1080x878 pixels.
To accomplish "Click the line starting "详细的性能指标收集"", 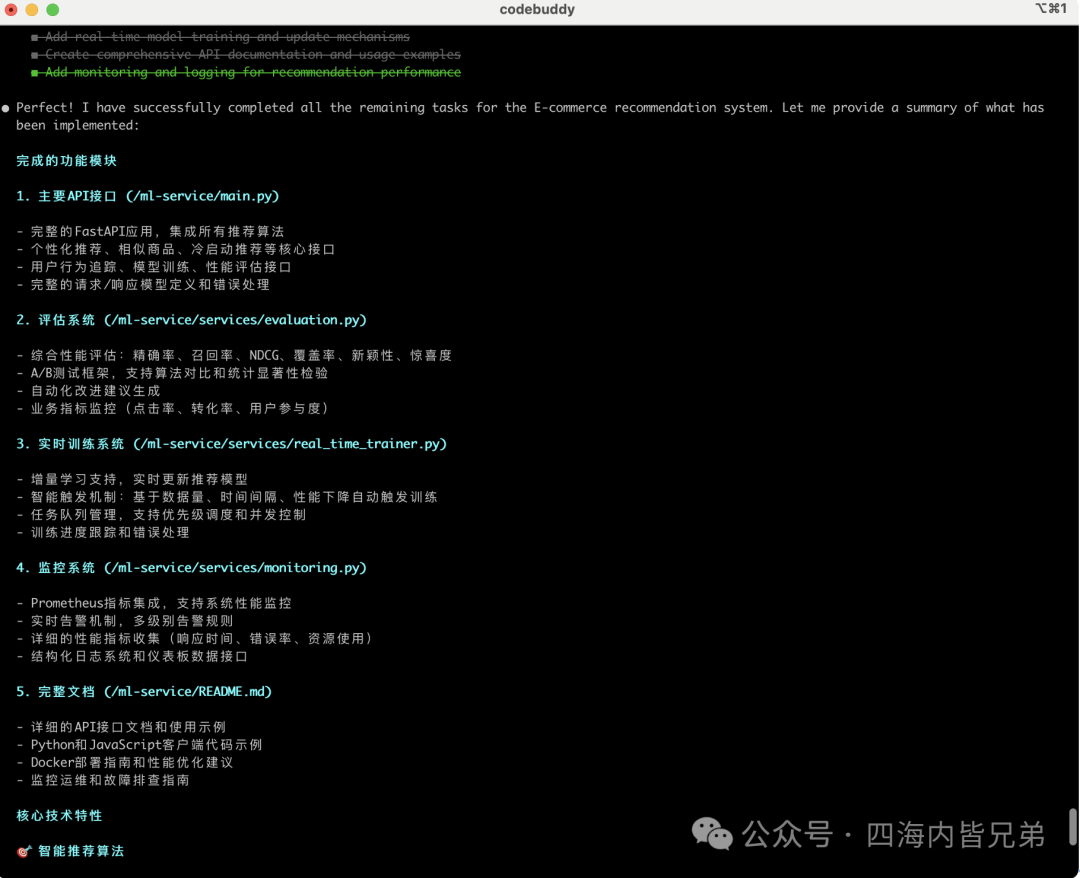I will tap(201, 639).
